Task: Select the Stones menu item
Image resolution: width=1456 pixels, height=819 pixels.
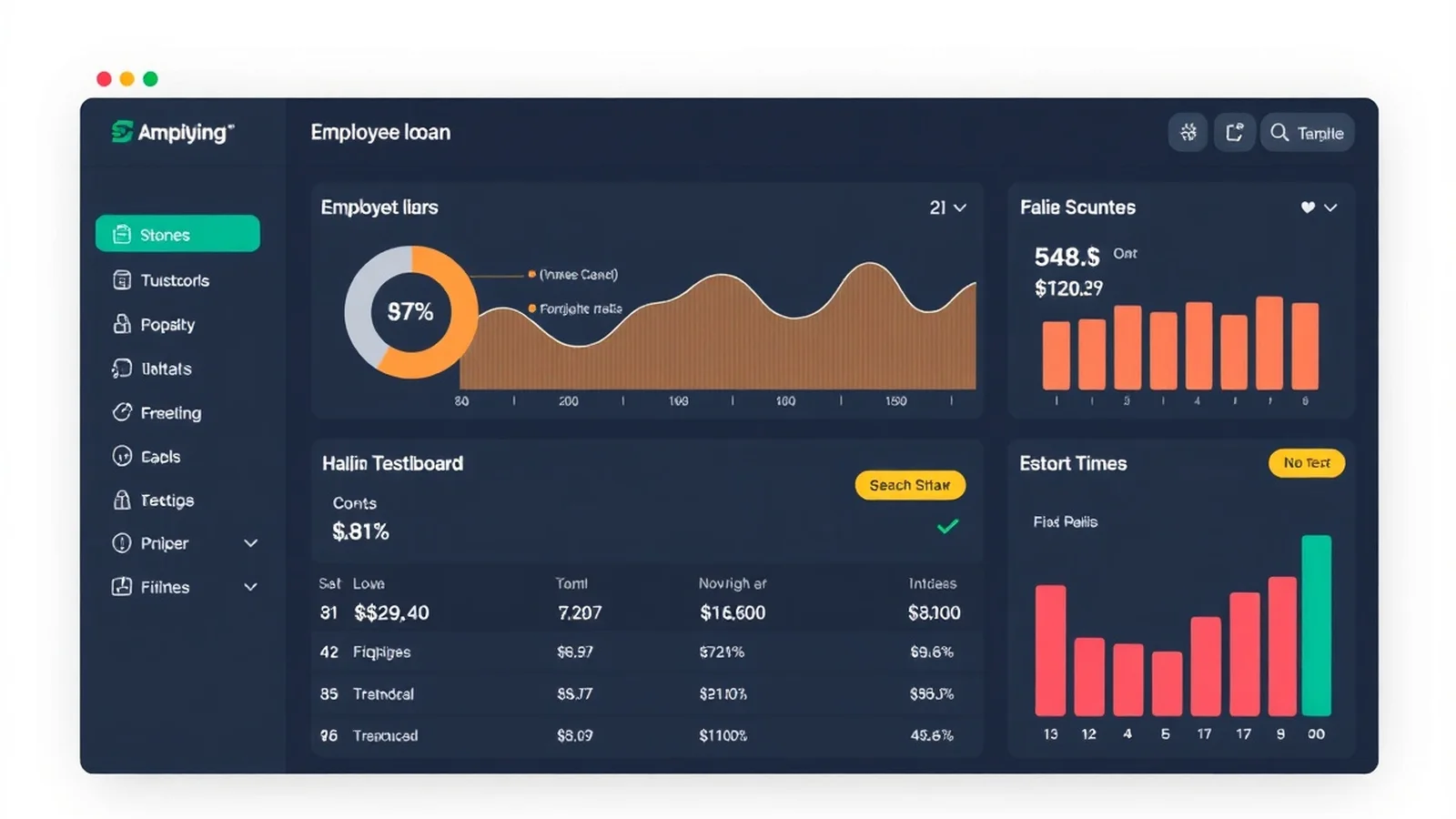Action: pyautogui.click(x=177, y=234)
